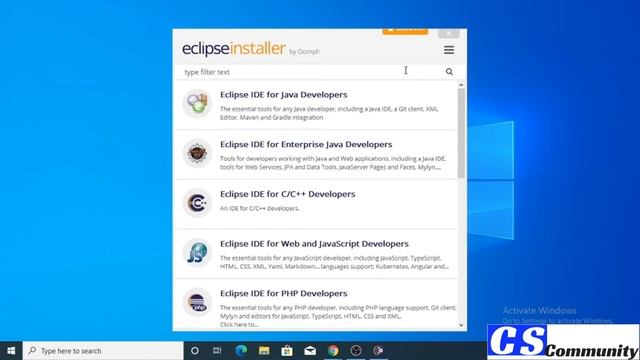Image resolution: width=640 pixels, height=360 pixels.
Task: Open File Explorer from the taskbar
Action: [x=264, y=351]
